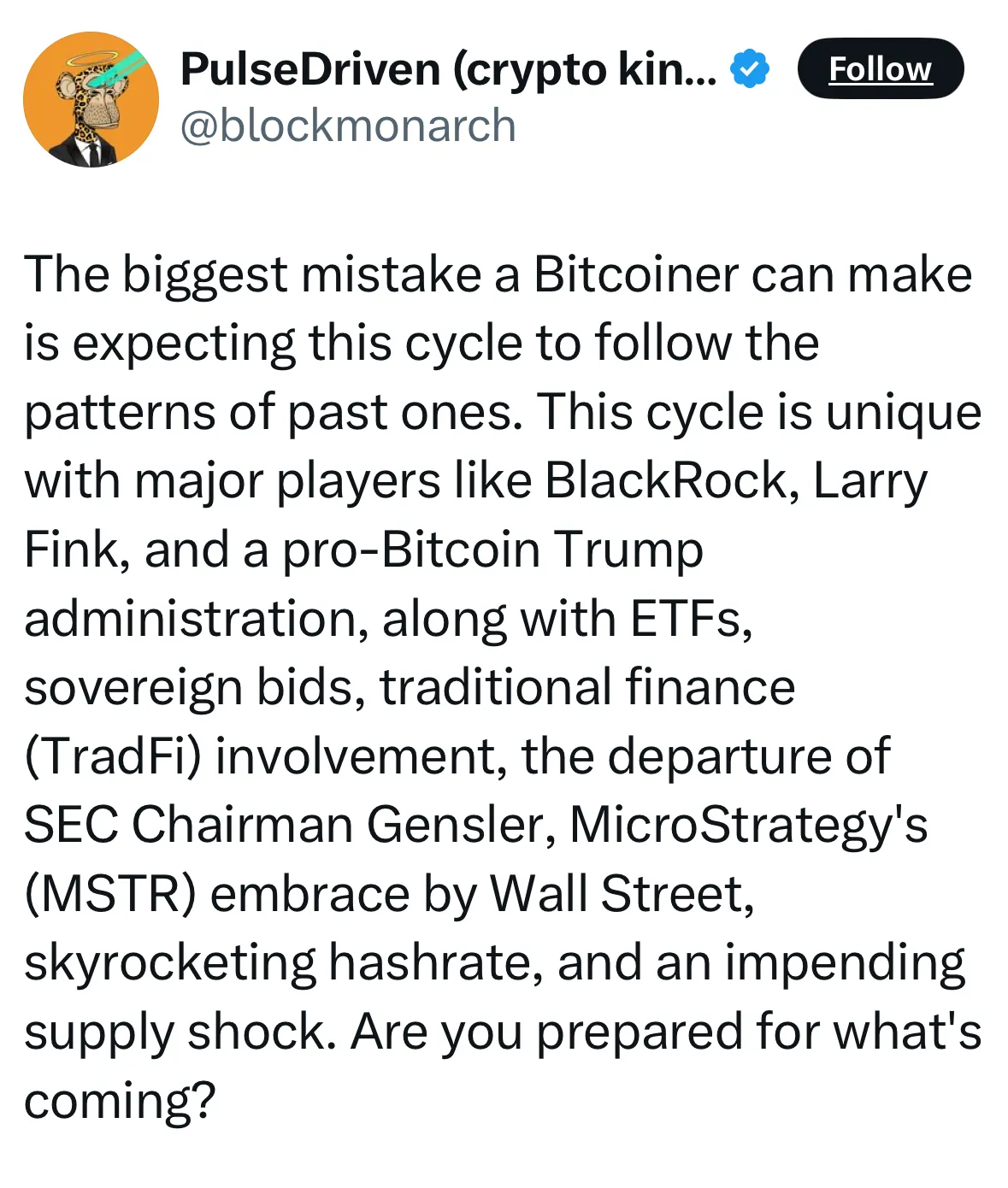Screen dimensions: 1008x1188
Task: Click "Larry" in the tweet text
Action: [869, 480]
